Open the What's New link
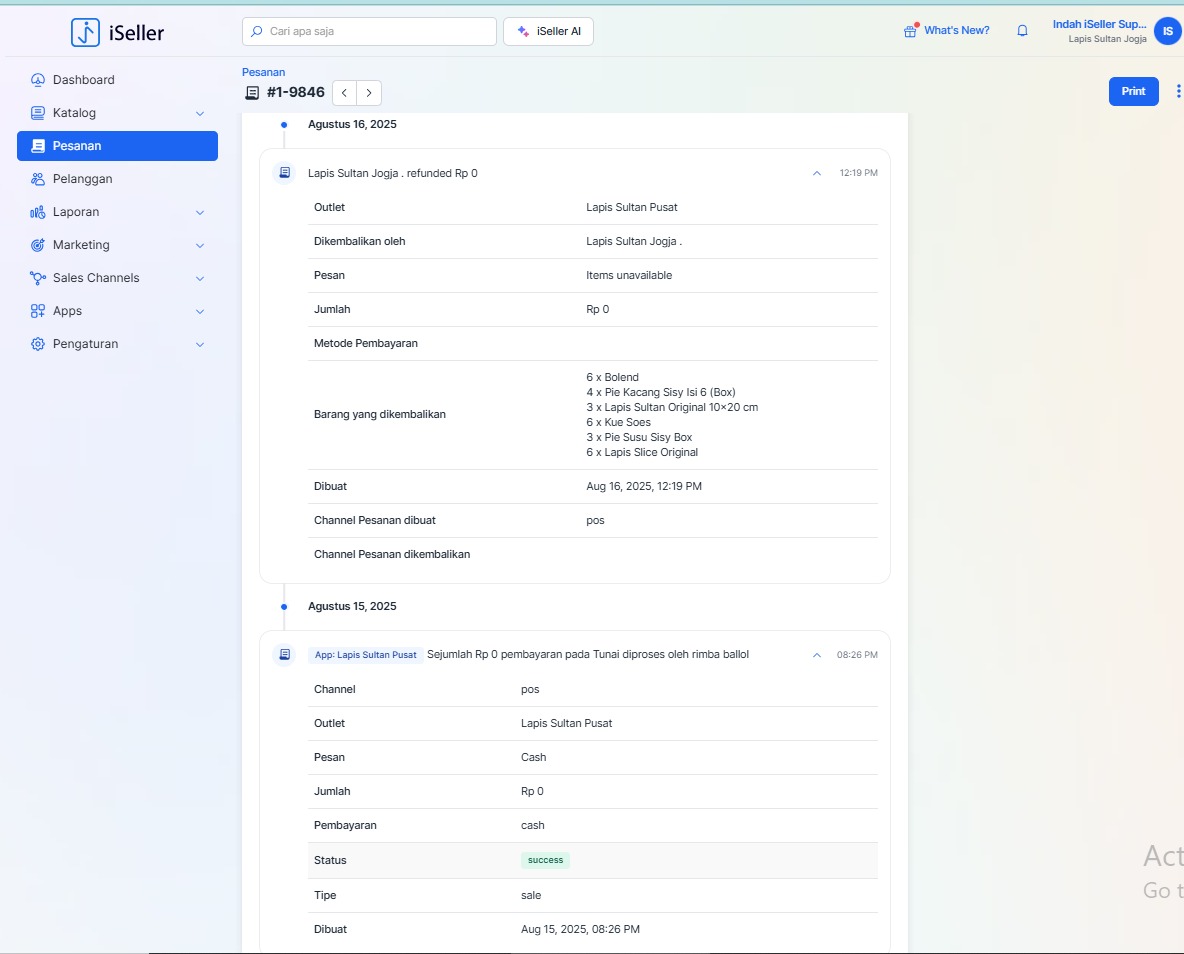 [956, 30]
